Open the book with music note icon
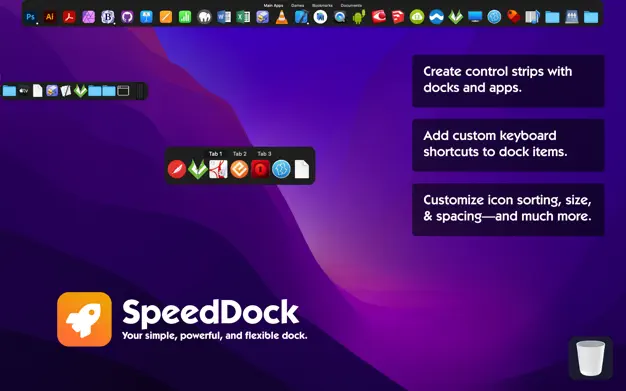The image size is (626, 391). (x=533, y=17)
